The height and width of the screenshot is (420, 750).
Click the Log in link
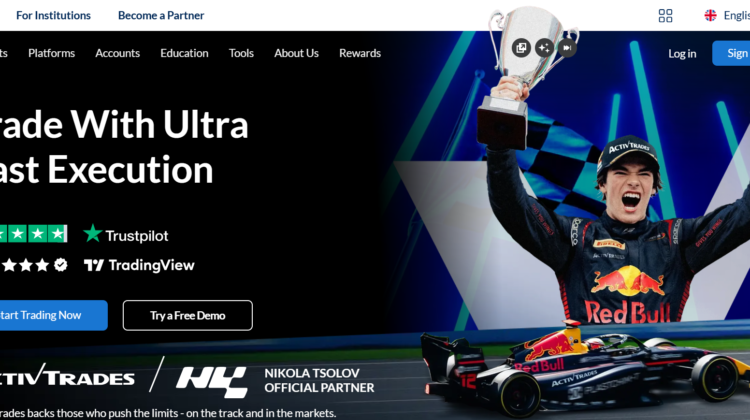(682, 54)
